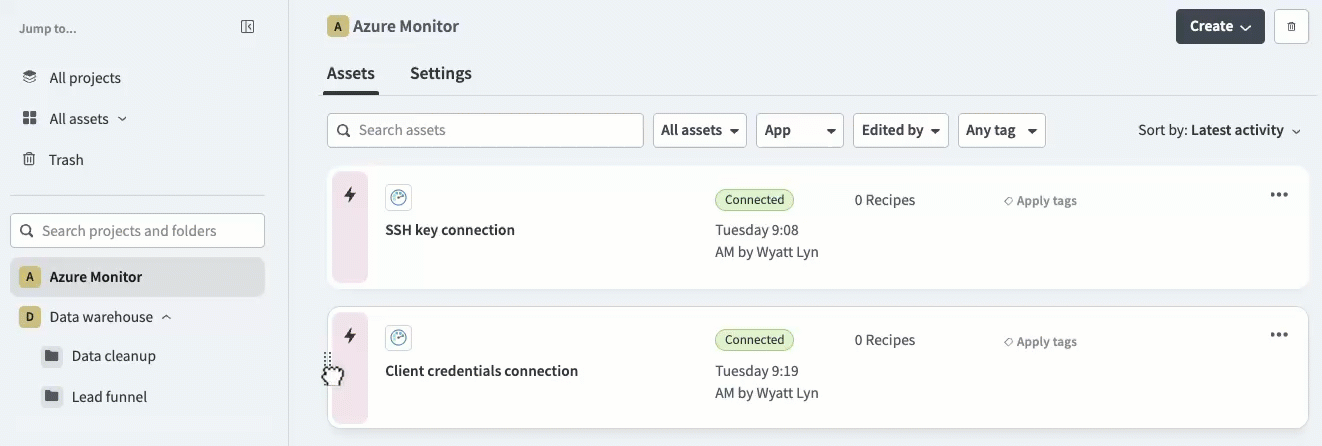Expand the All assets chevron in sidebar

(122, 118)
